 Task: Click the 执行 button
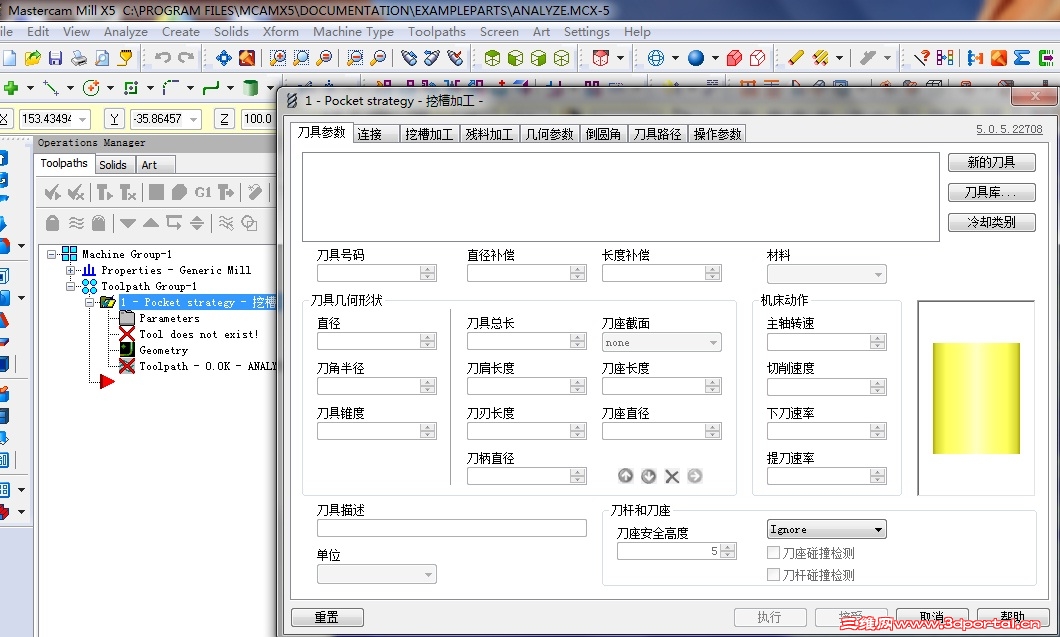tap(770, 617)
